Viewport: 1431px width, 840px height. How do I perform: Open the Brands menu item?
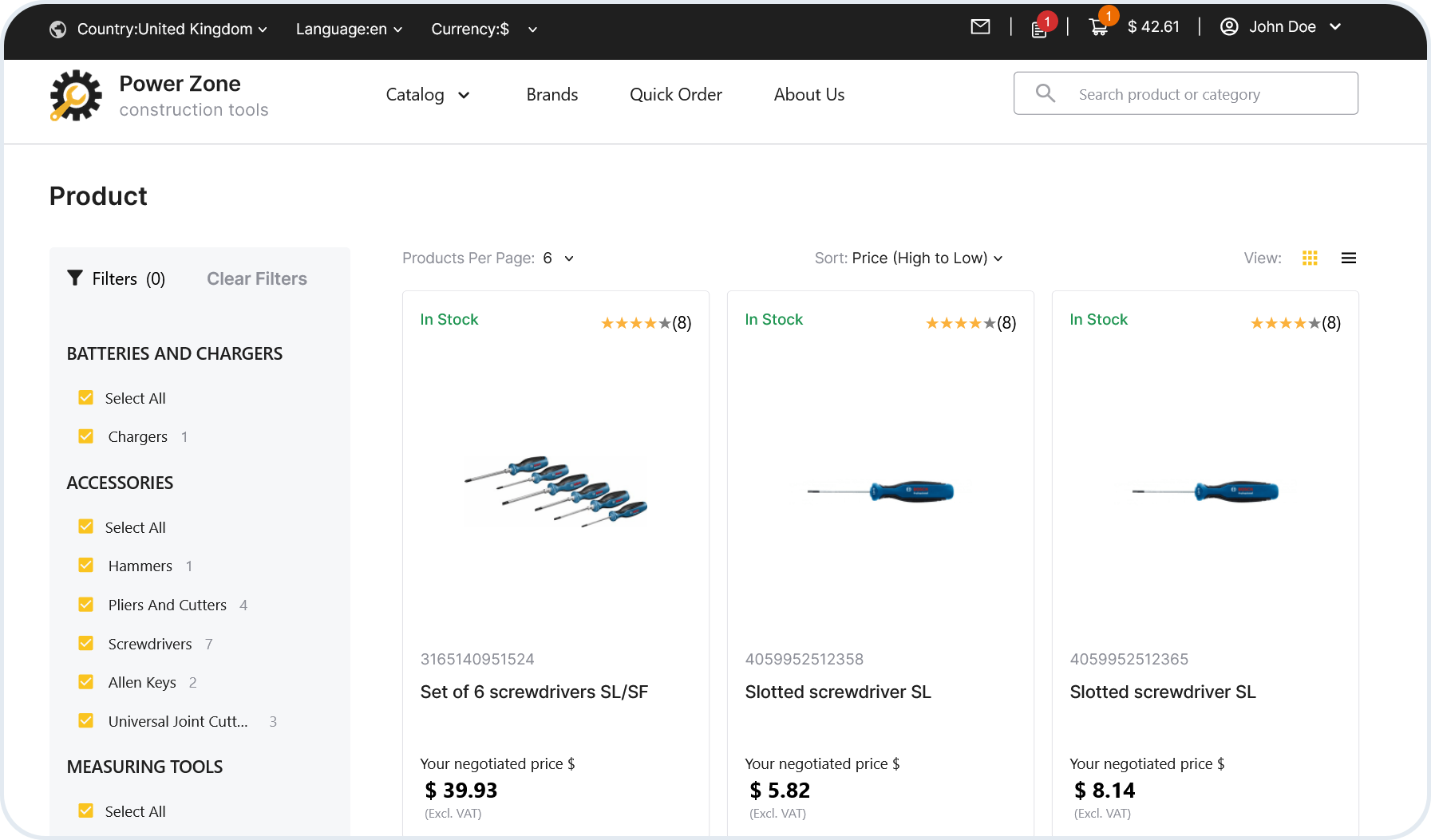point(551,95)
